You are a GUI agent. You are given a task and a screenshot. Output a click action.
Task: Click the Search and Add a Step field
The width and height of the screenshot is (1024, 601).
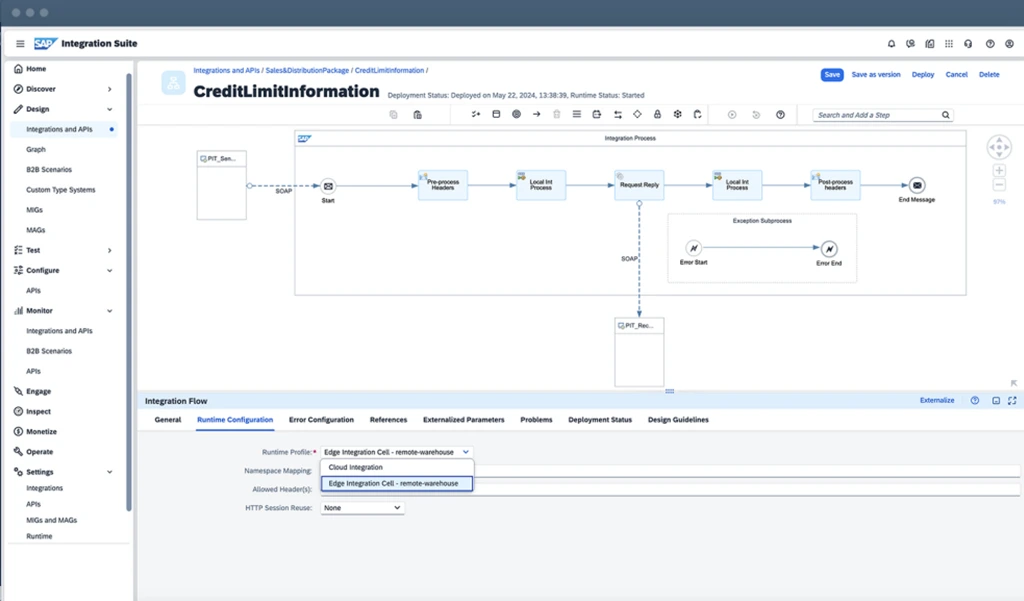882,115
